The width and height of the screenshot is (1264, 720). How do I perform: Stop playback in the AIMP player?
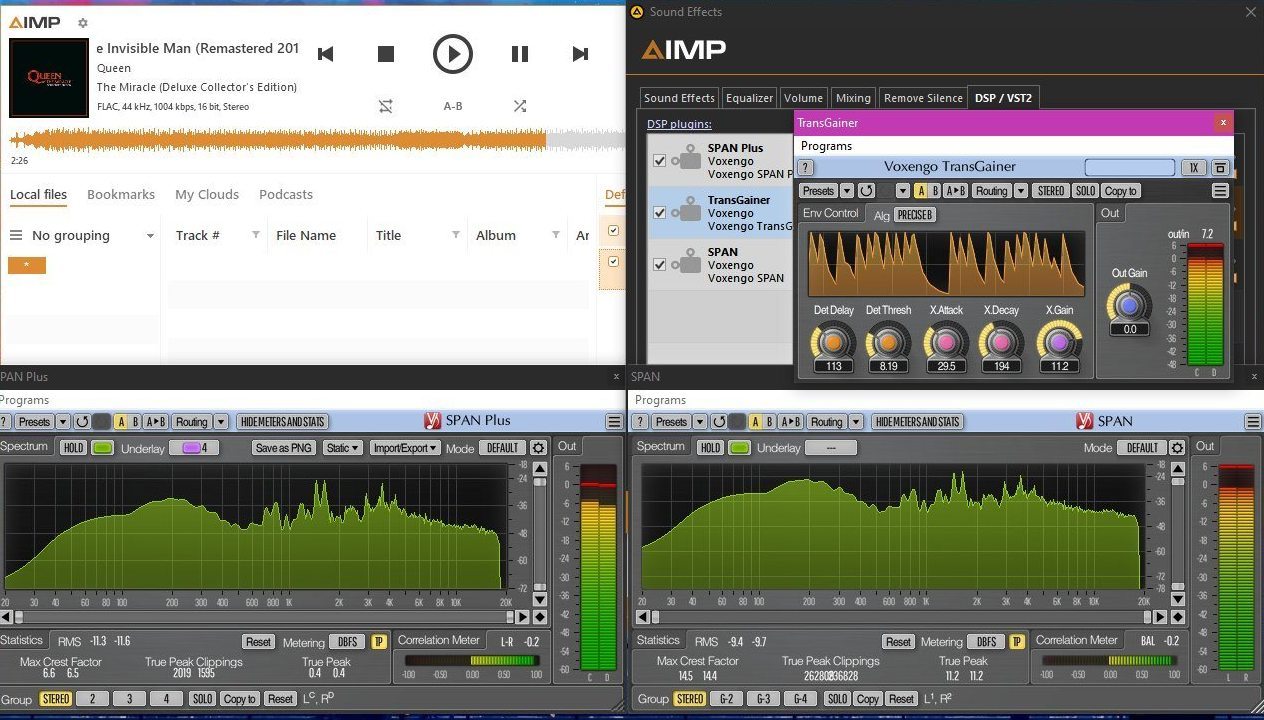[386, 54]
